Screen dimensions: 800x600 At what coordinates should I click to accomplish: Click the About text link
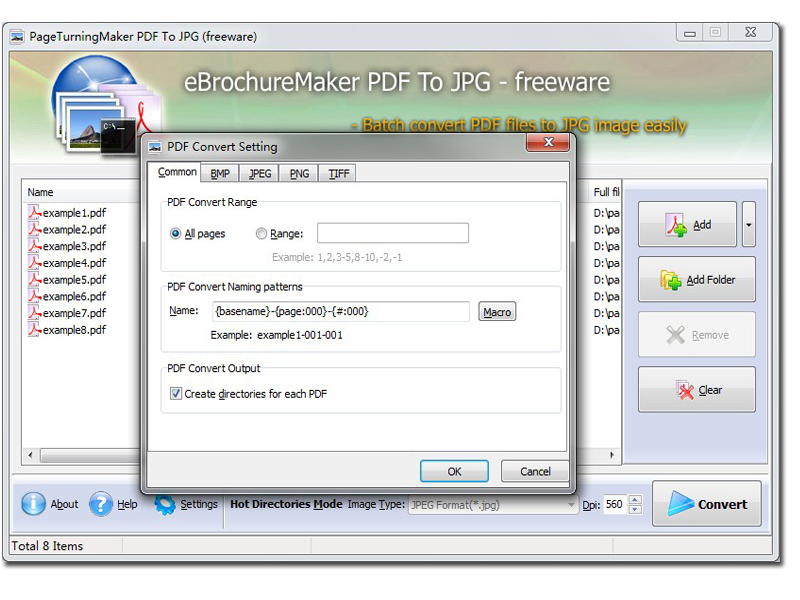(64, 504)
